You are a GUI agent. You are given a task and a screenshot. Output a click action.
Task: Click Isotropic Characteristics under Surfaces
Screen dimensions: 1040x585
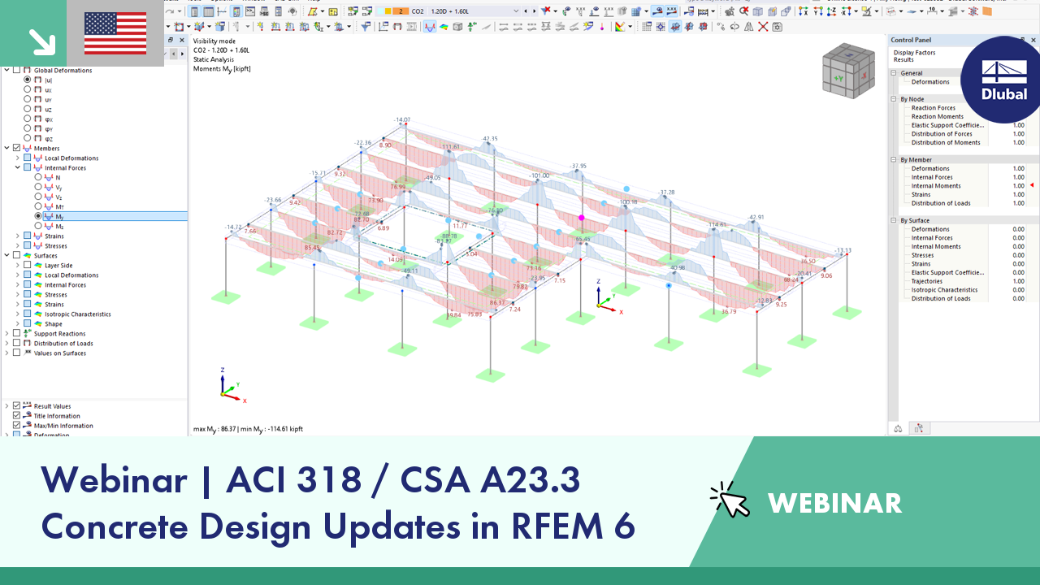point(78,314)
